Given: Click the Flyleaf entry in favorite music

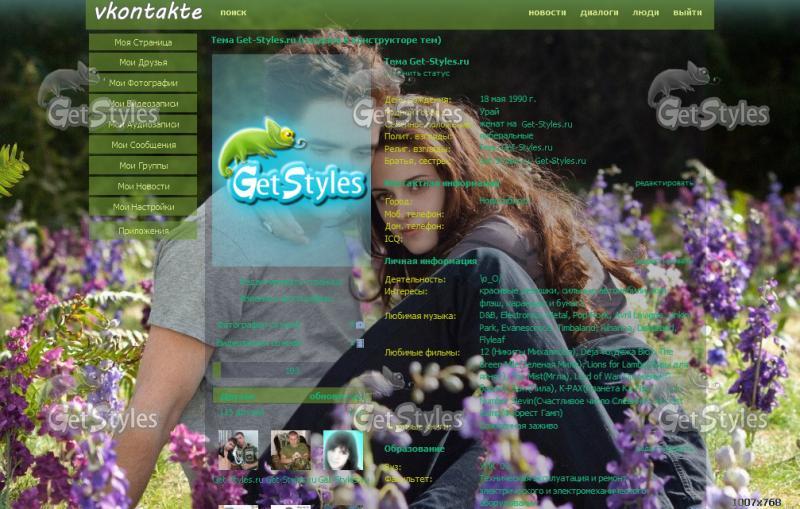Looking at the screenshot, I should (x=492, y=339).
